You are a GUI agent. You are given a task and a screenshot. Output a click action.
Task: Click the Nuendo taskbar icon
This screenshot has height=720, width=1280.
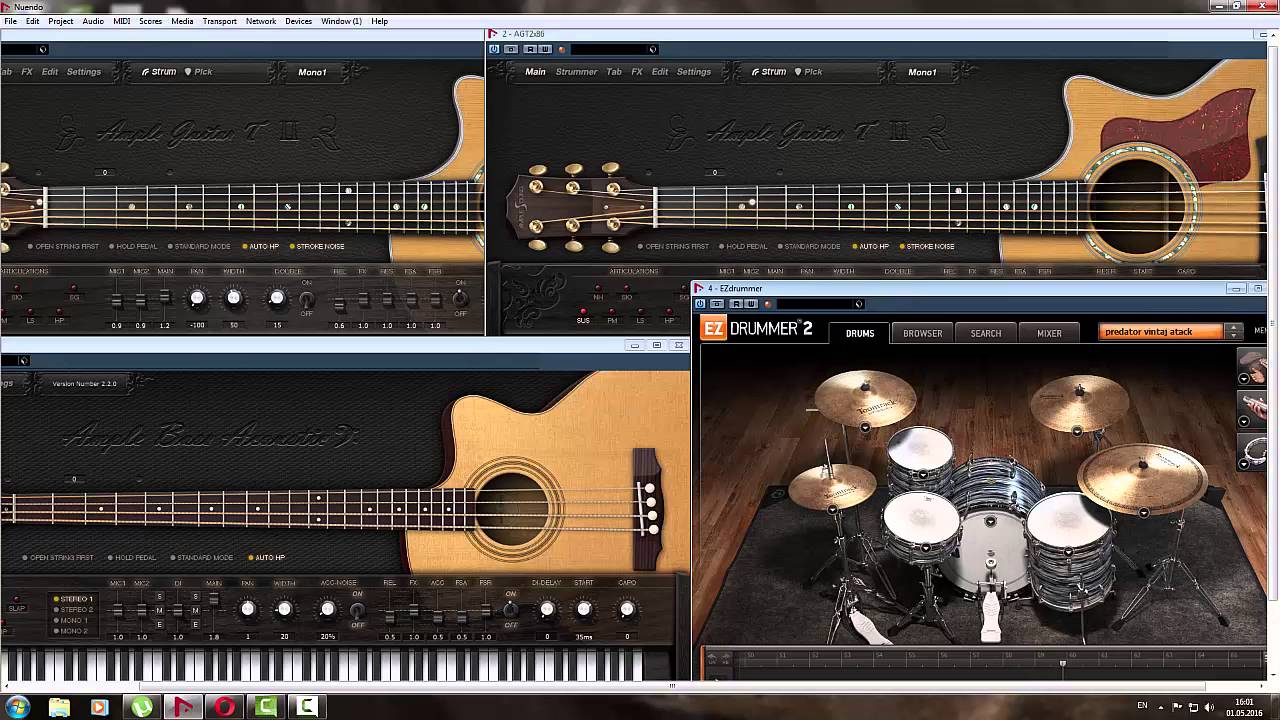click(183, 707)
